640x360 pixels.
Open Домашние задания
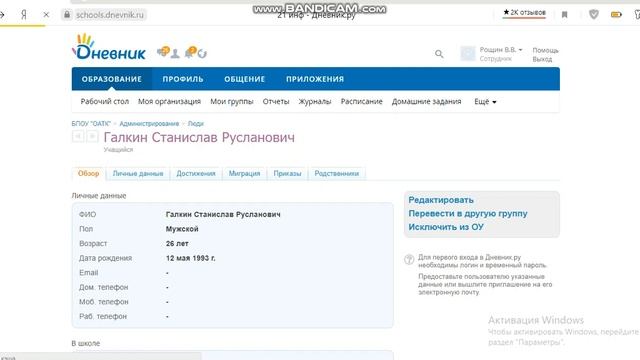tap(427, 102)
